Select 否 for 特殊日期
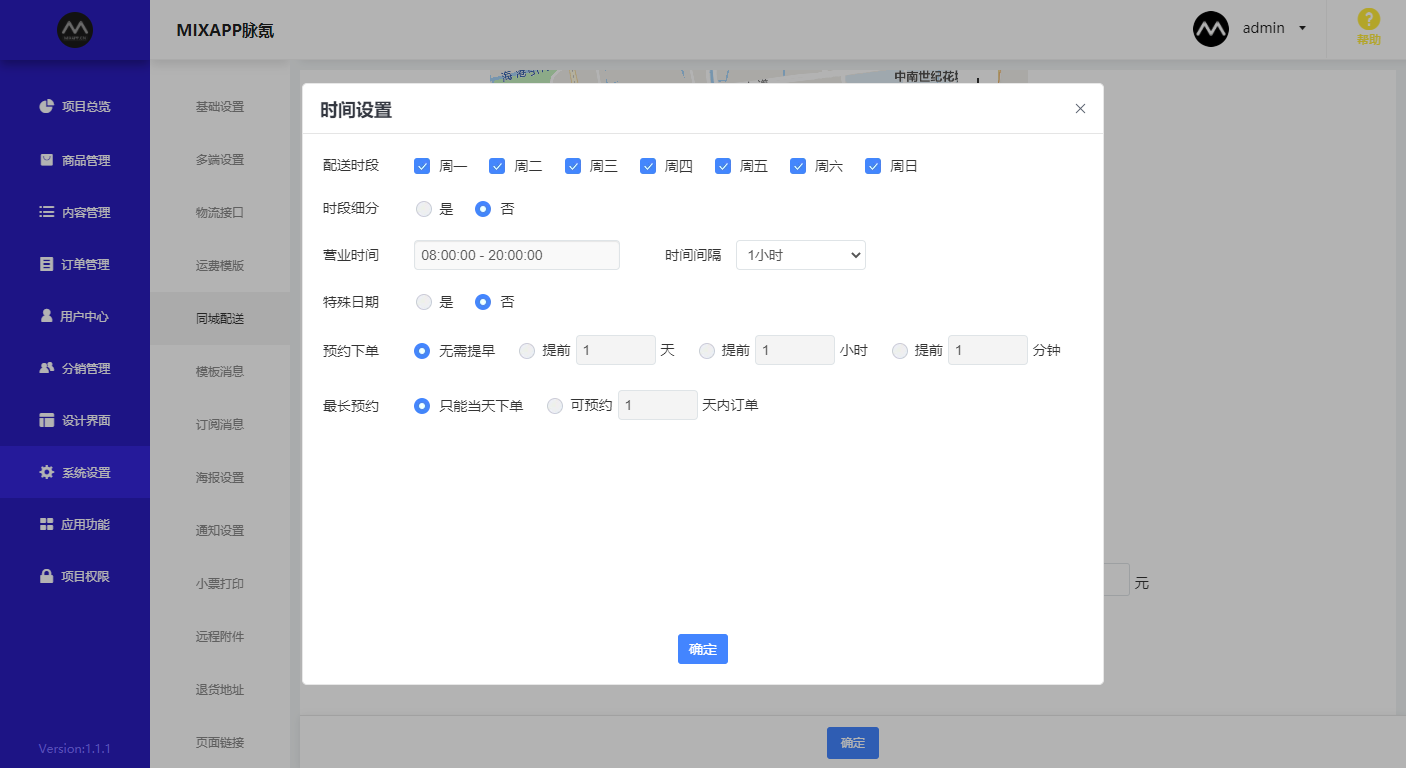 click(x=483, y=302)
